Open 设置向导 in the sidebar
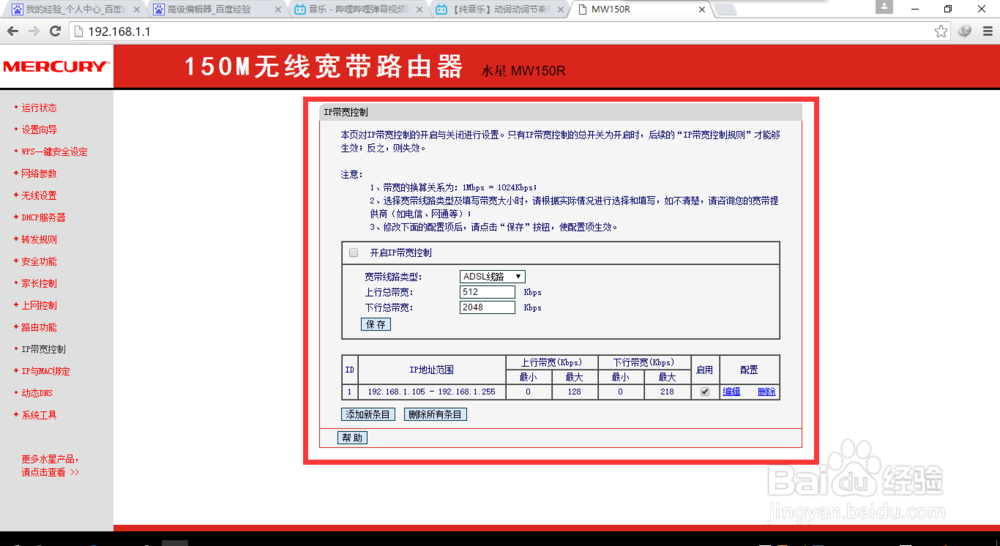This screenshot has width=1000, height=546. point(39,129)
